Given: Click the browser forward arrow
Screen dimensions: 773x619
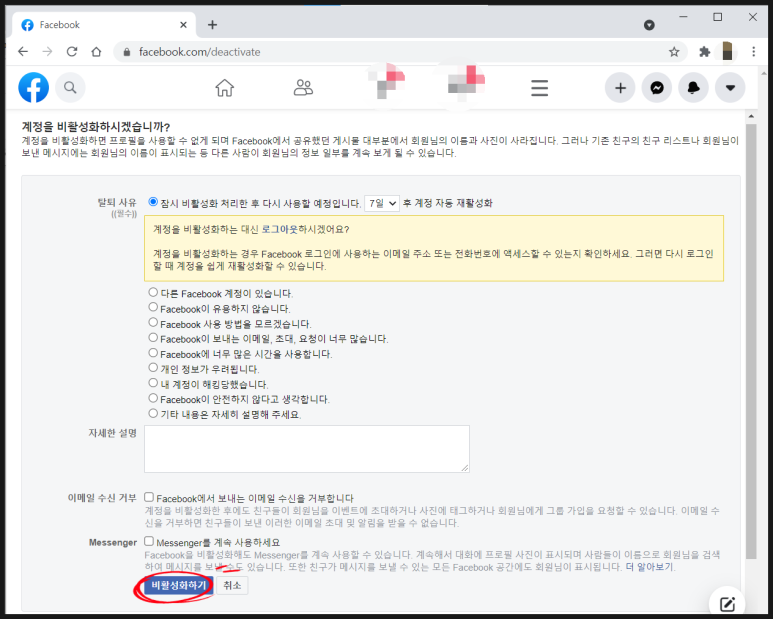Looking at the screenshot, I should (x=47, y=52).
